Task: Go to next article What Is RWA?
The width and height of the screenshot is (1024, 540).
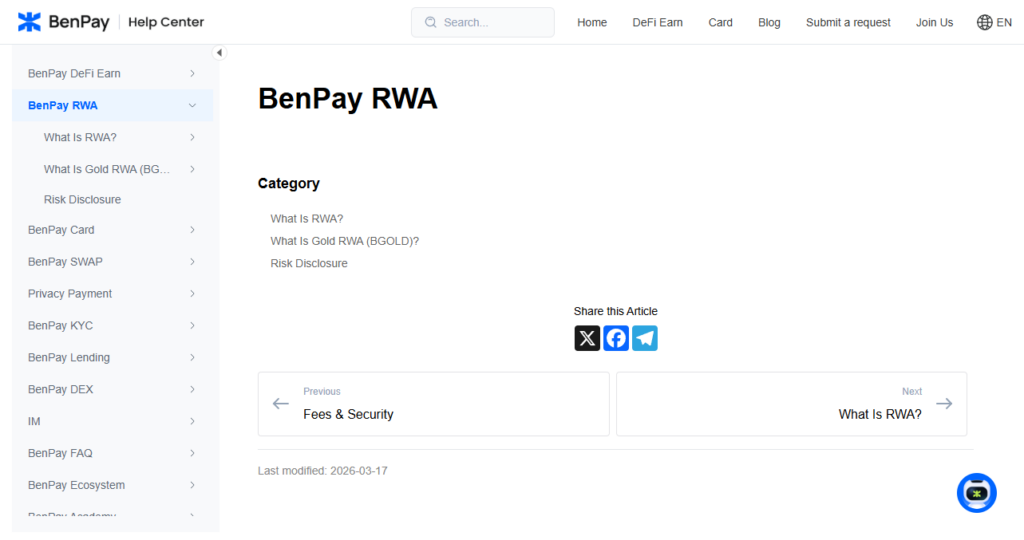Action: 791,404
